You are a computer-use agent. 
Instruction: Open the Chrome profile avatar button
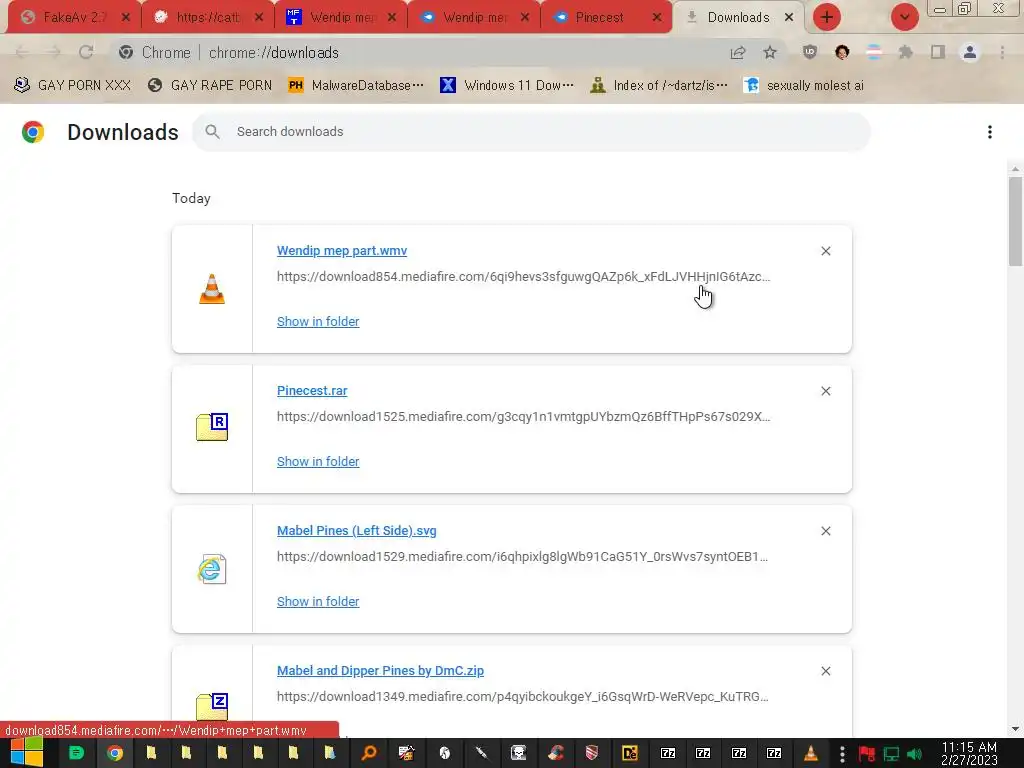coord(970,52)
